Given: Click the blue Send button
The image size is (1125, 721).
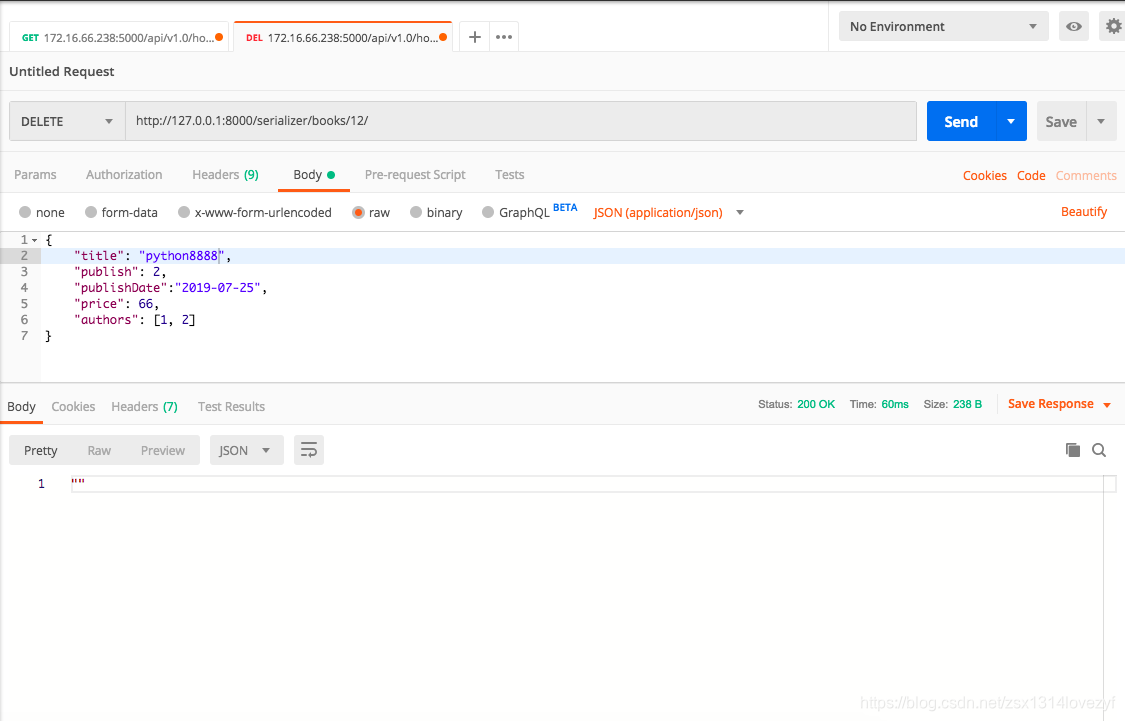Looking at the screenshot, I should coord(961,121).
